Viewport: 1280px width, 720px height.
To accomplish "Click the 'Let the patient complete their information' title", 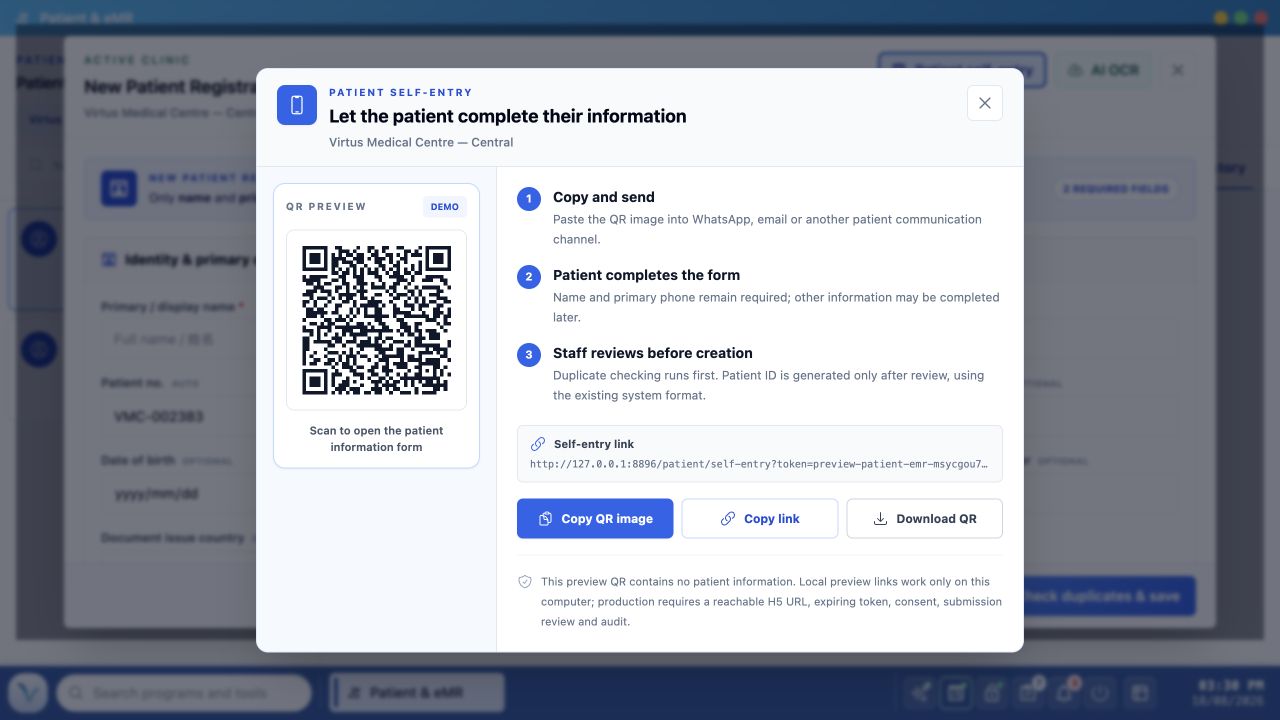I will tap(508, 116).
